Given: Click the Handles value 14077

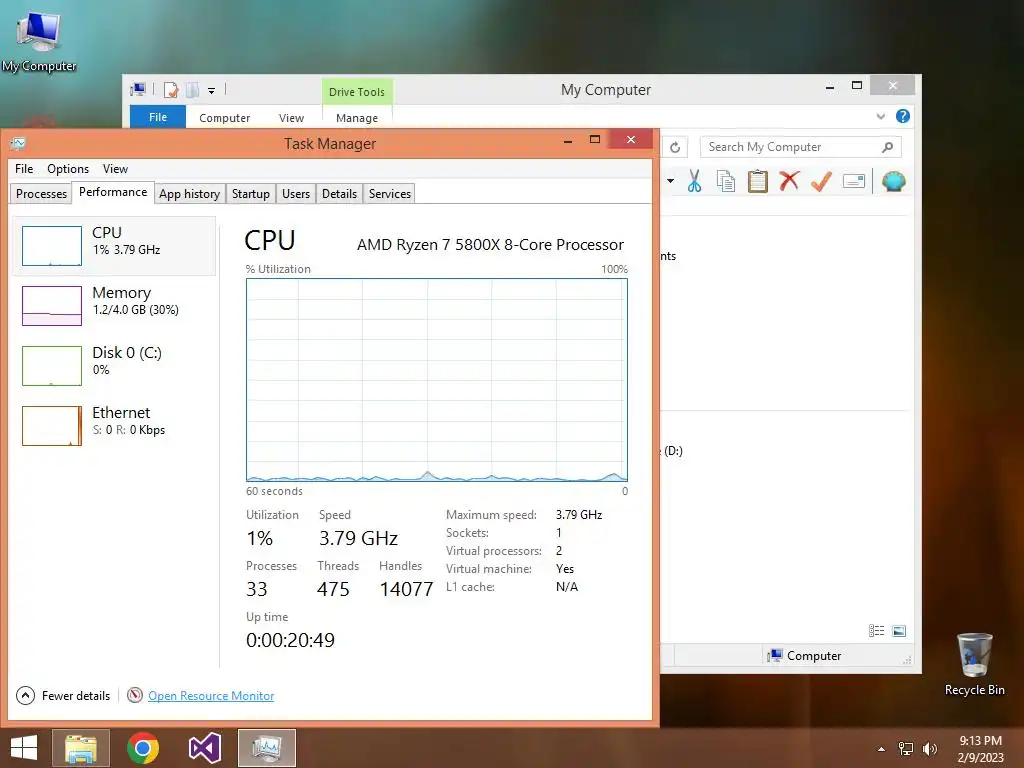Looking at the screenshot, I should pos(406,589).
